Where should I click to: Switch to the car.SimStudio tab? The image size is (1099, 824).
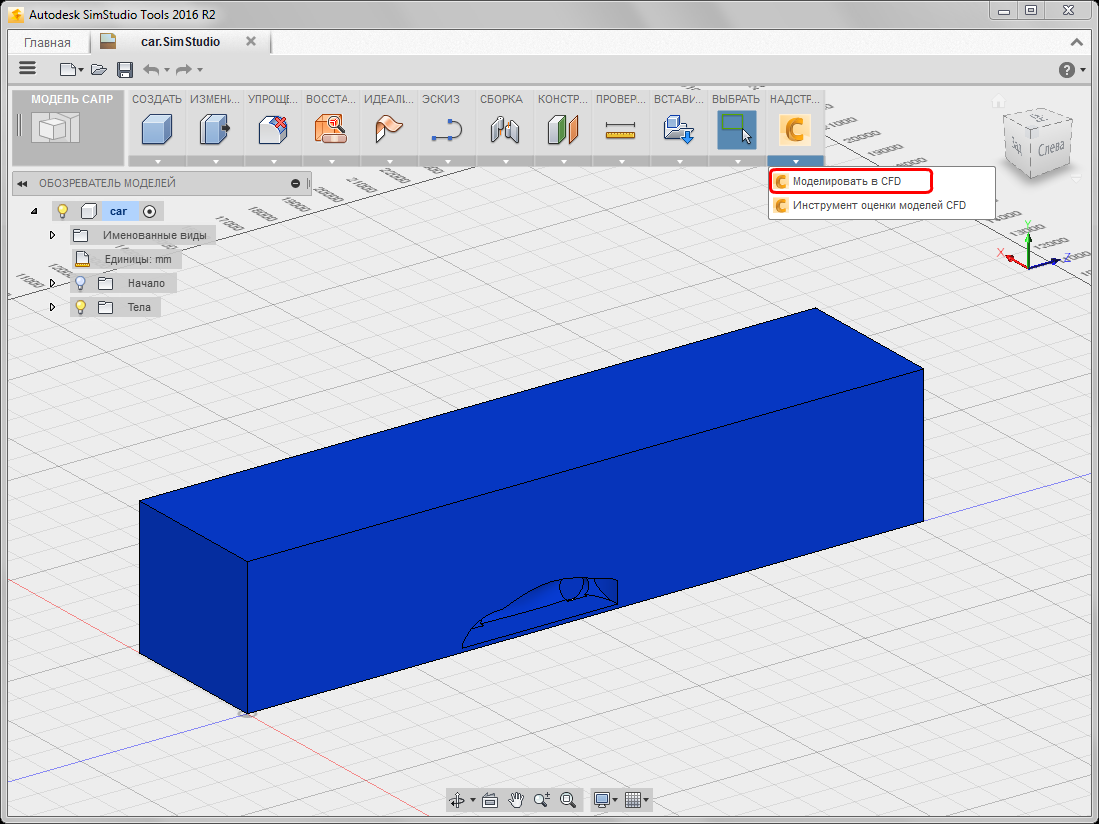click(x=180, y=41)
